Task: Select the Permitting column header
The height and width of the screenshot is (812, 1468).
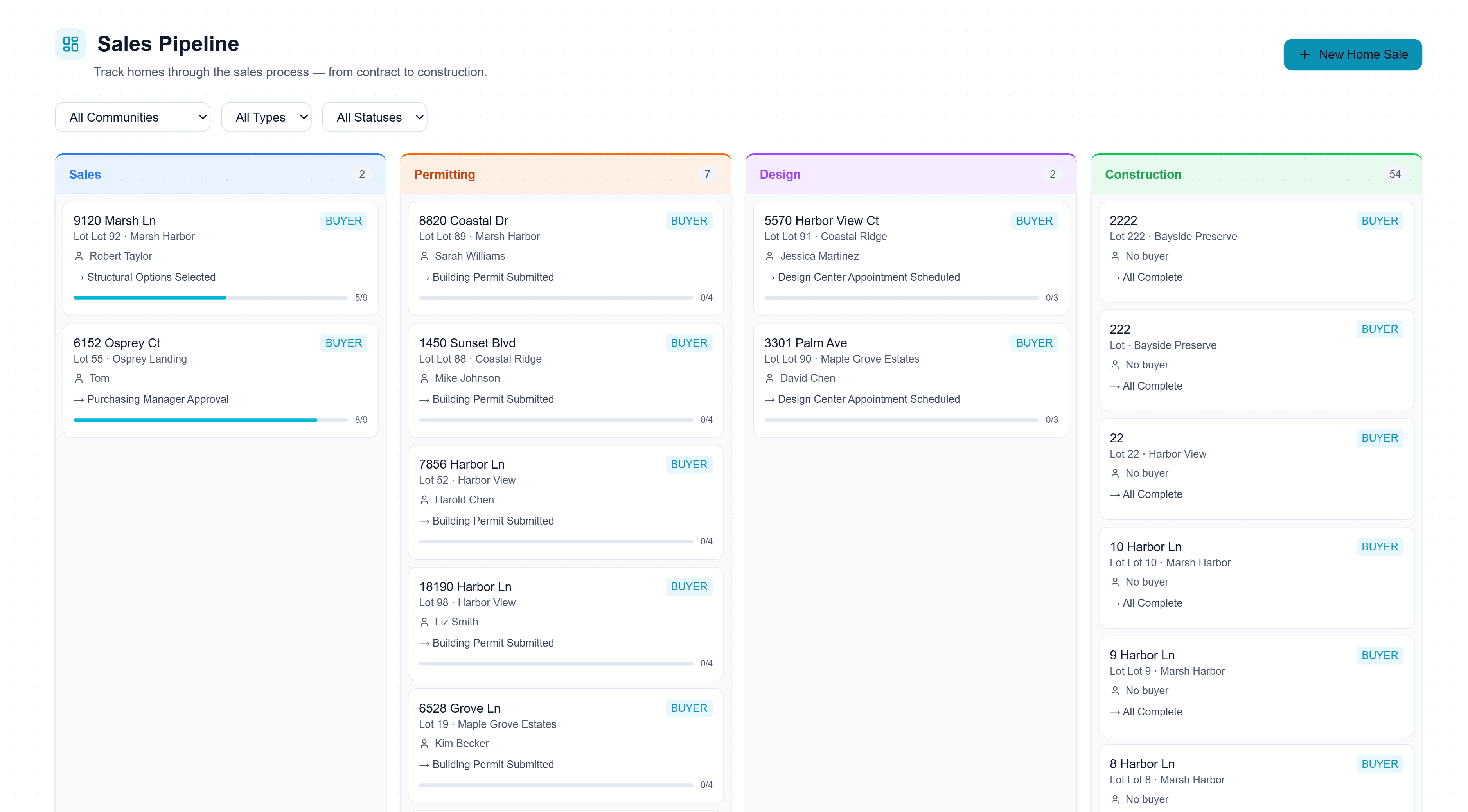Action: click(566, 174)
